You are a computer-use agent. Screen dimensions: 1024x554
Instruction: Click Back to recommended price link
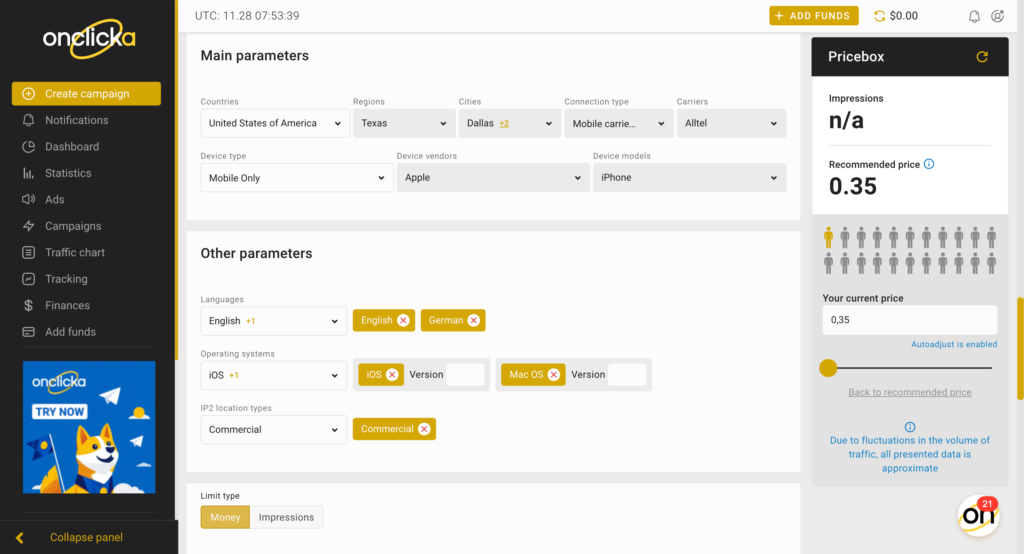pos(910,392)
